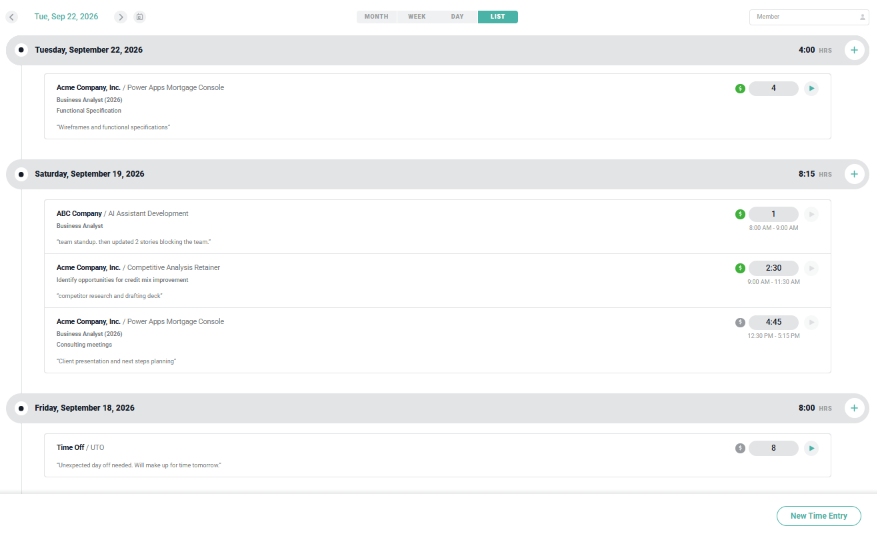Add entry for Tuesday, September 22
The height and width of the screenshot is (533, 877).
(x=854, y=50)
